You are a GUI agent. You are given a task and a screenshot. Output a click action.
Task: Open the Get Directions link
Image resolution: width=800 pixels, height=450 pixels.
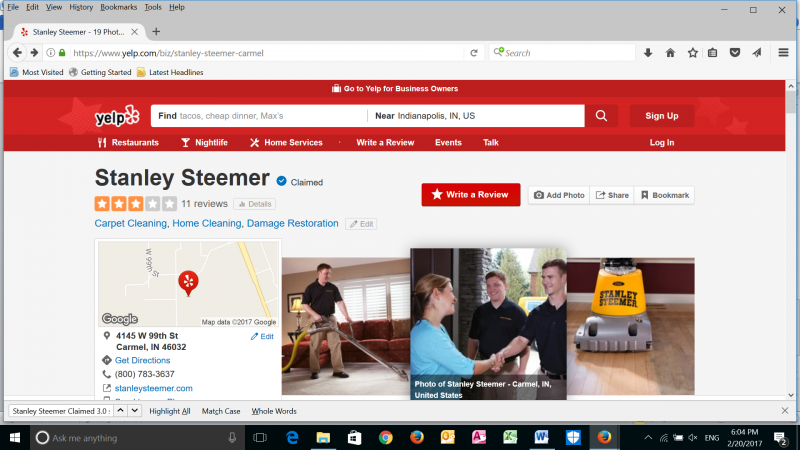(142, 360)
